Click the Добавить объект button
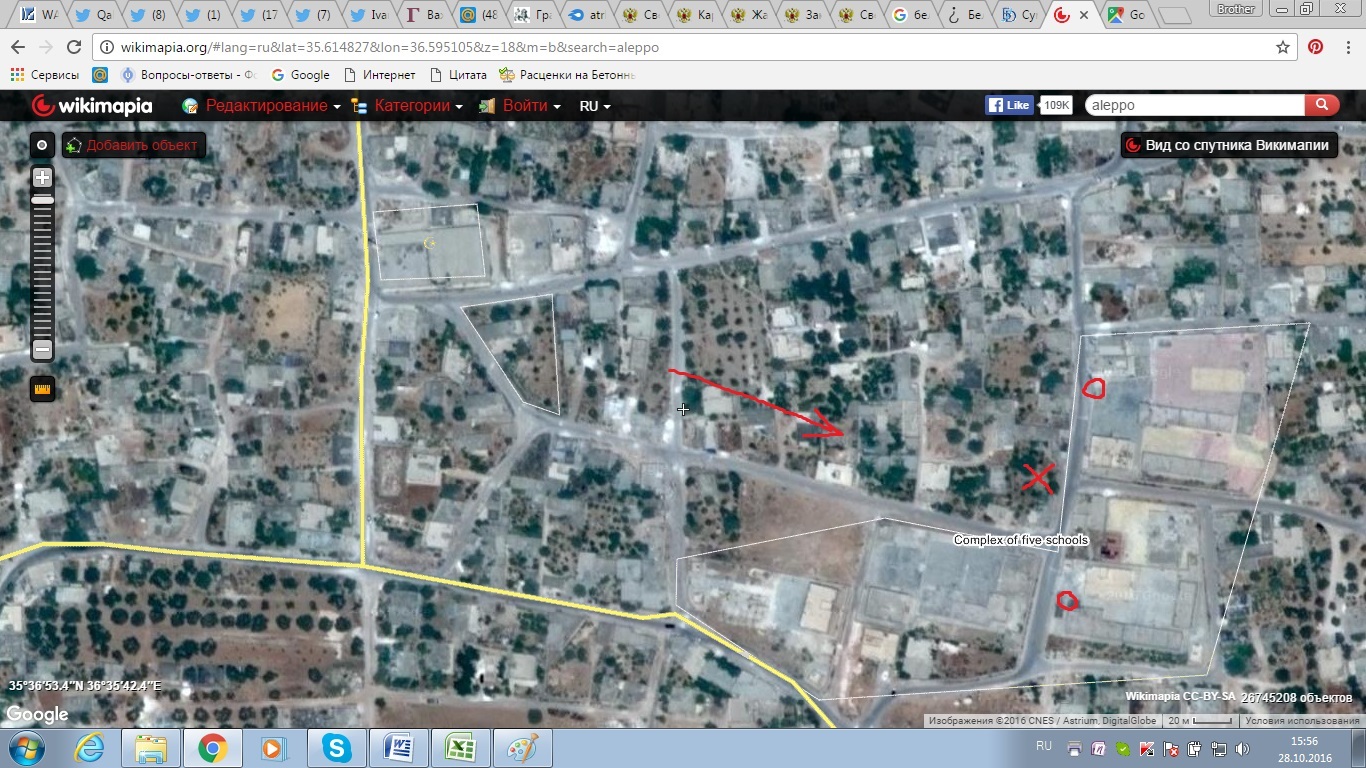This screenshot has width=1366, height=768. [x=133, y=145]
